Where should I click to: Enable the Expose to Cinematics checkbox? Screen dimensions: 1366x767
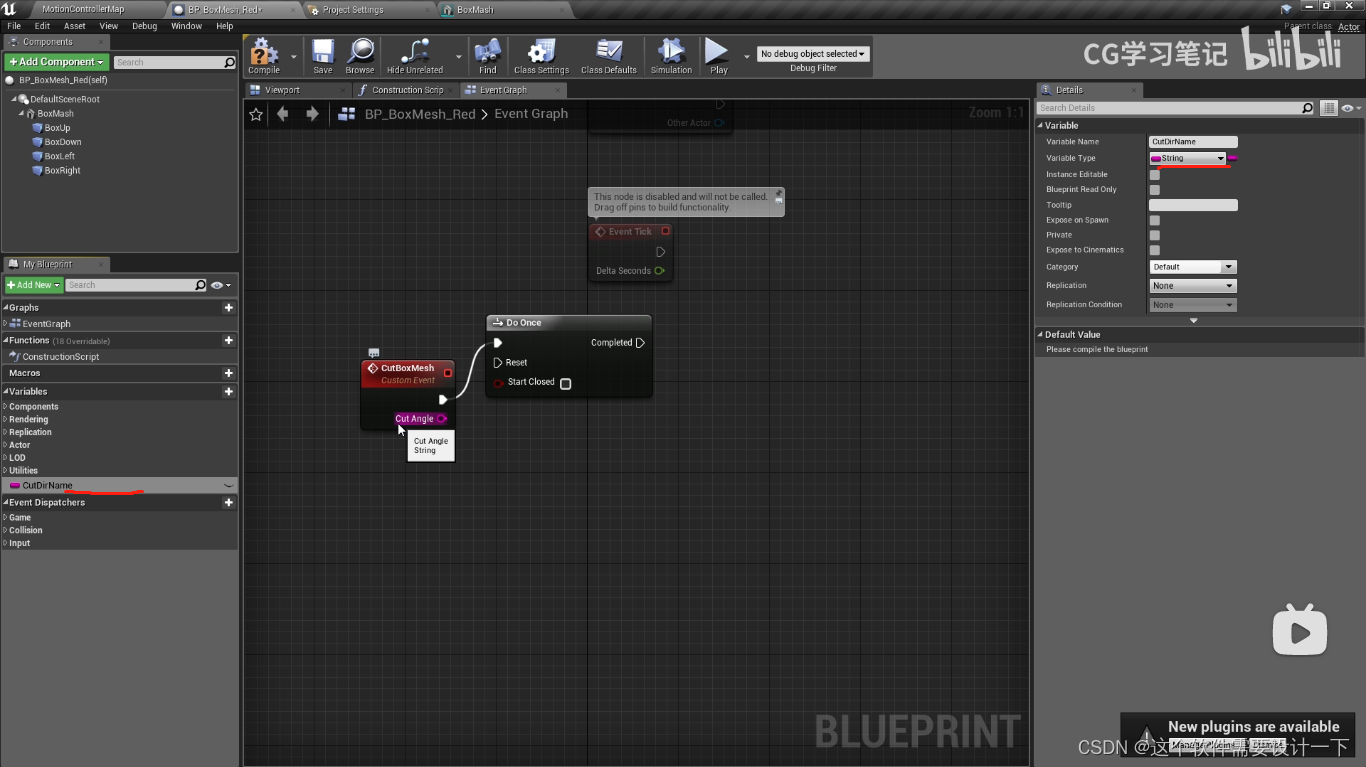(x=1155, y=250)
